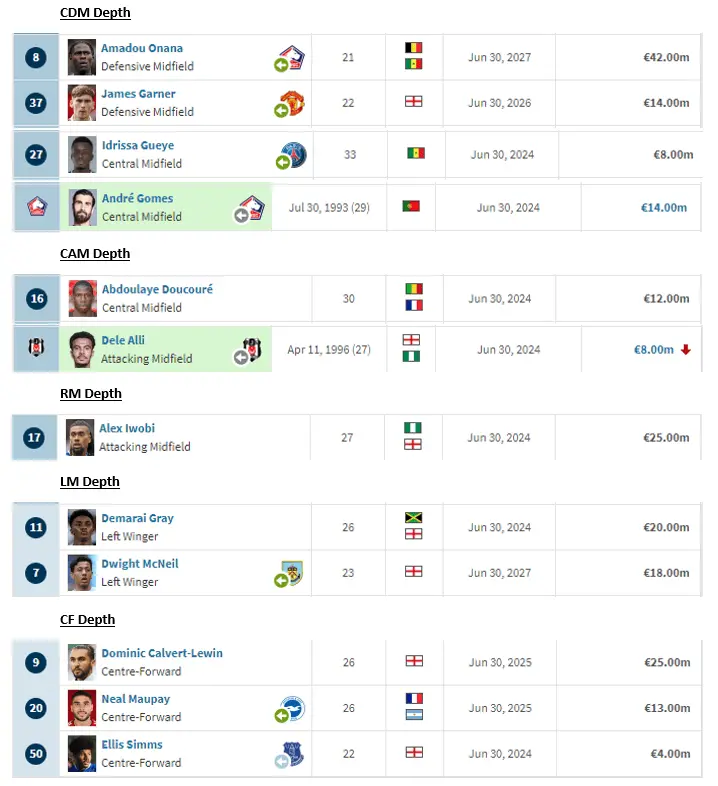Screen dimensions: 718x786
Task: Click shirt number 17 badge
Action: (36, 438)
